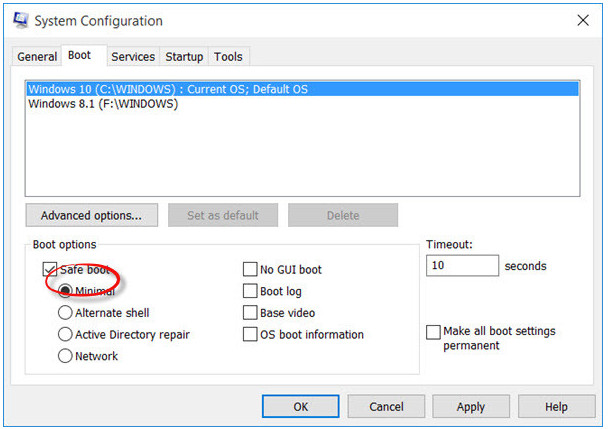
Task: Choose the Alternate shell radio option
Action: pyautogui.click(x=65, y=313)
